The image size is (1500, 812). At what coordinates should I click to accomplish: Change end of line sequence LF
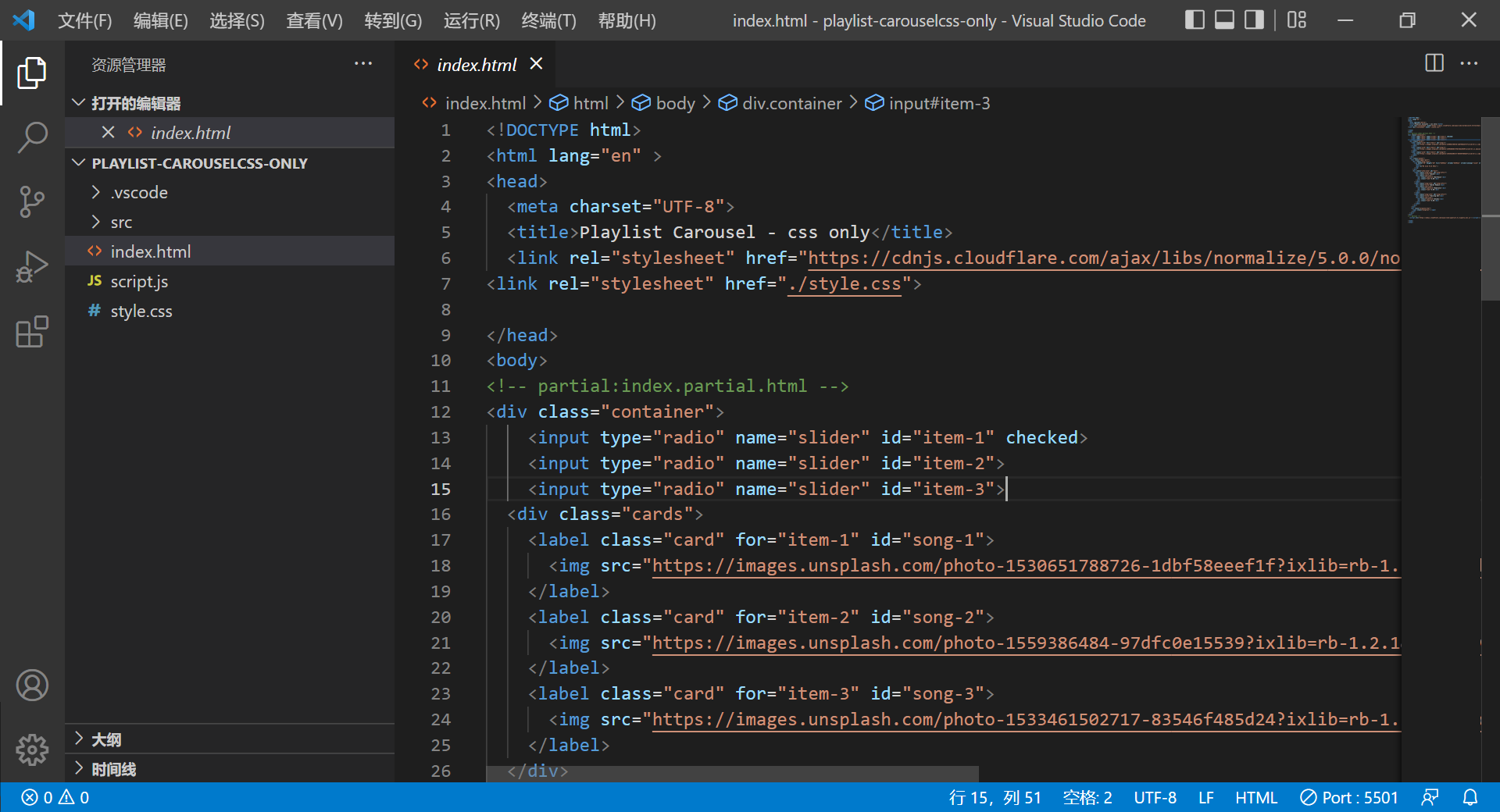(x=1206, y=797)
